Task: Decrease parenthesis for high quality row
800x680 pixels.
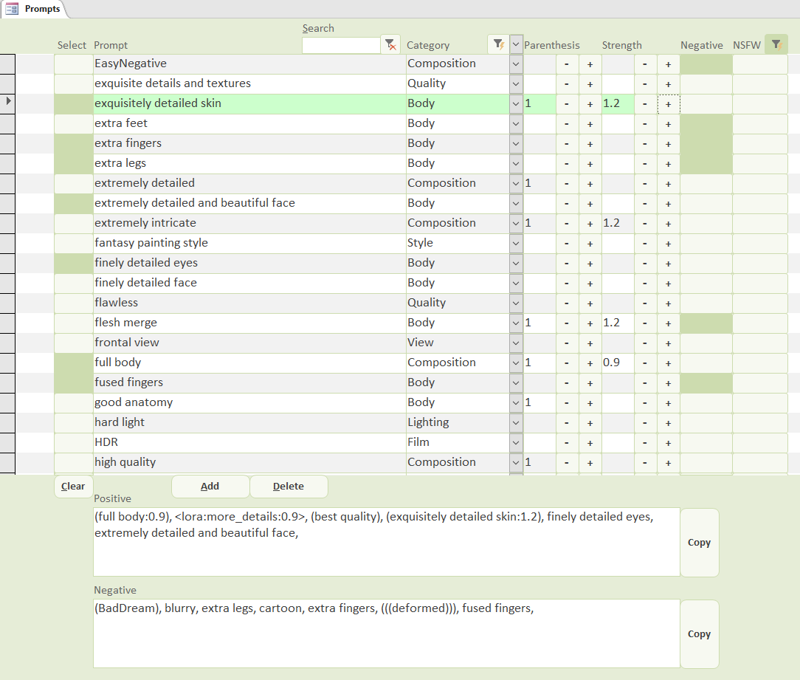Action: [567, 463]
